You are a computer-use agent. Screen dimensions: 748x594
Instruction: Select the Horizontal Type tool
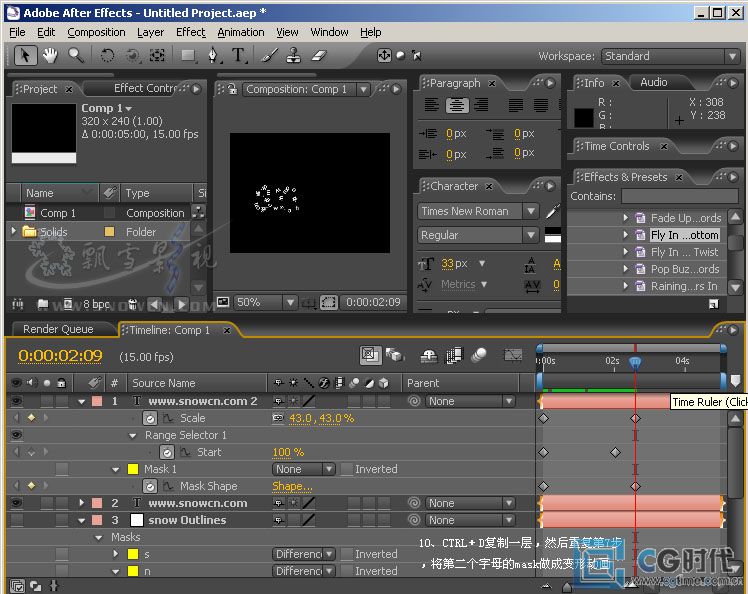click(239, 56)
